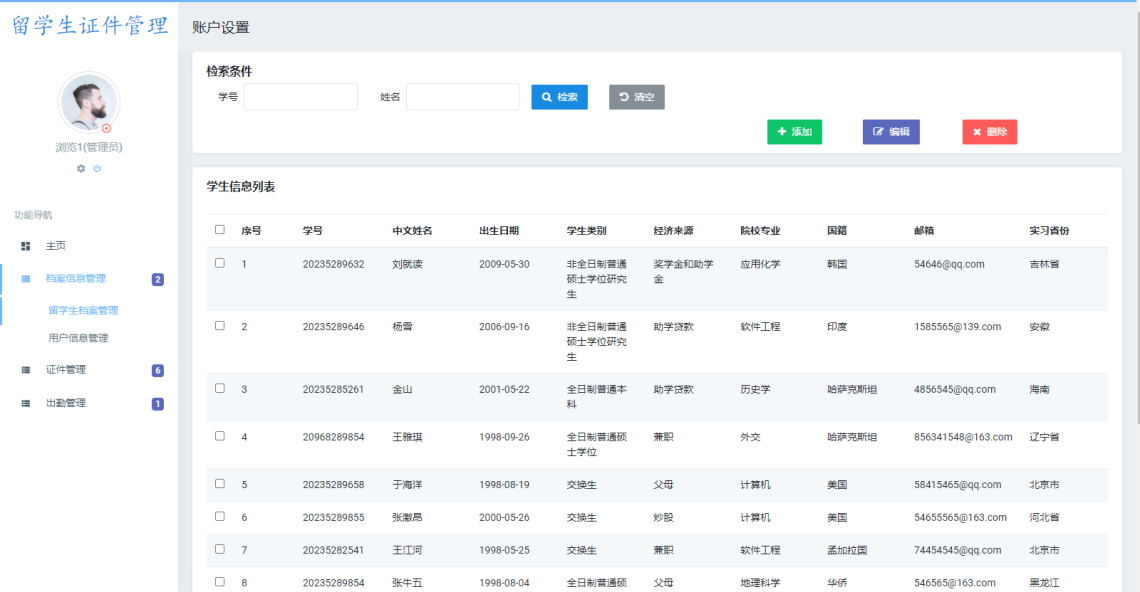Select the 主页 home icon in sidebar
The height and width of the screenshot is (592, 1140).
(x=24, y=245)
